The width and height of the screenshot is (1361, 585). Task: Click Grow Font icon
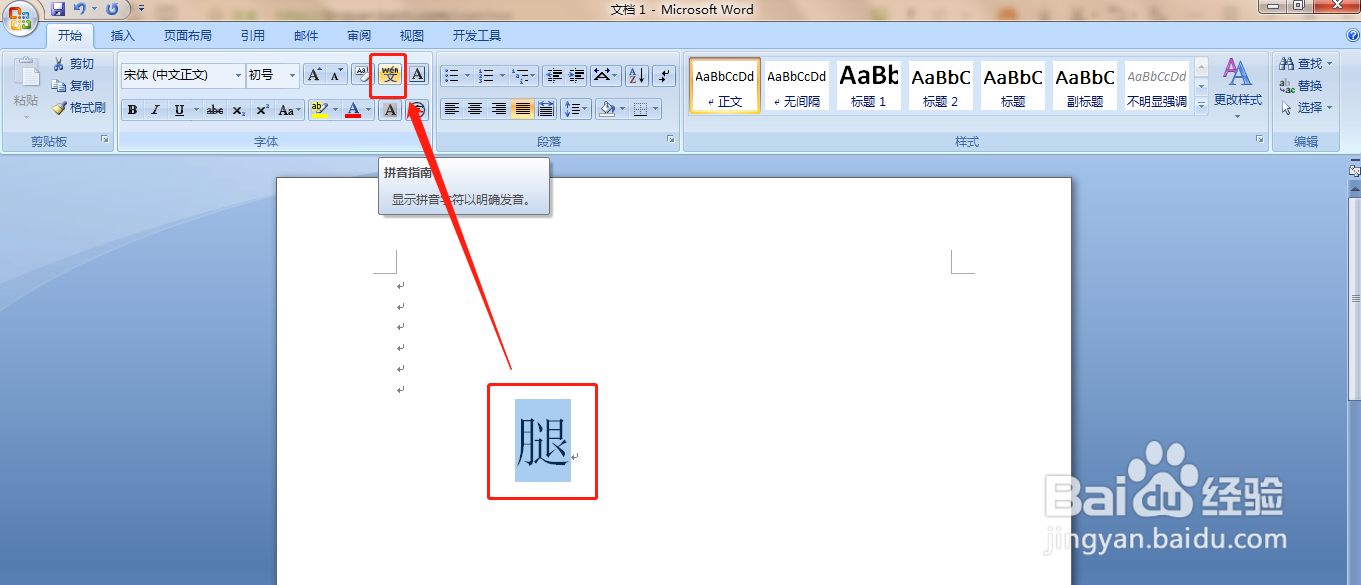314,75
